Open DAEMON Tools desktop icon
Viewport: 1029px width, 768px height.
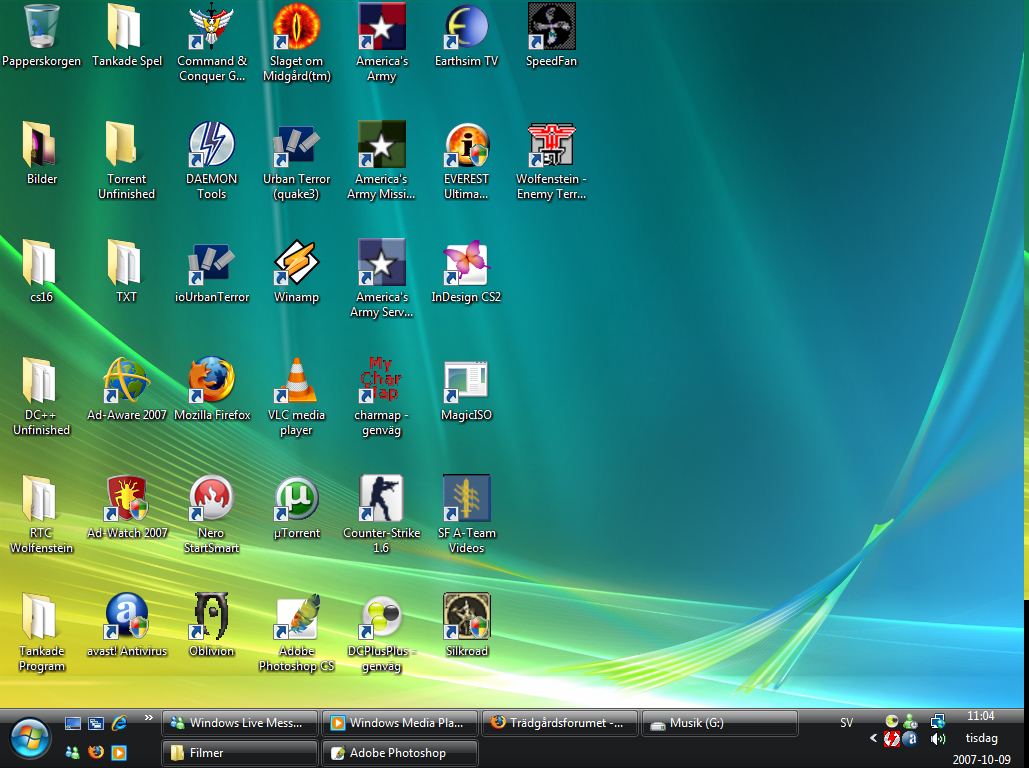pyautogui.click(x=212, y=145)
